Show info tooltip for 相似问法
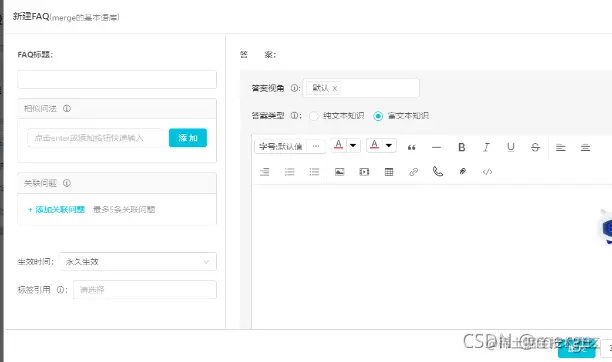This screenshot has width=612, height=362. pyautogui.click(x=67, y=109)
